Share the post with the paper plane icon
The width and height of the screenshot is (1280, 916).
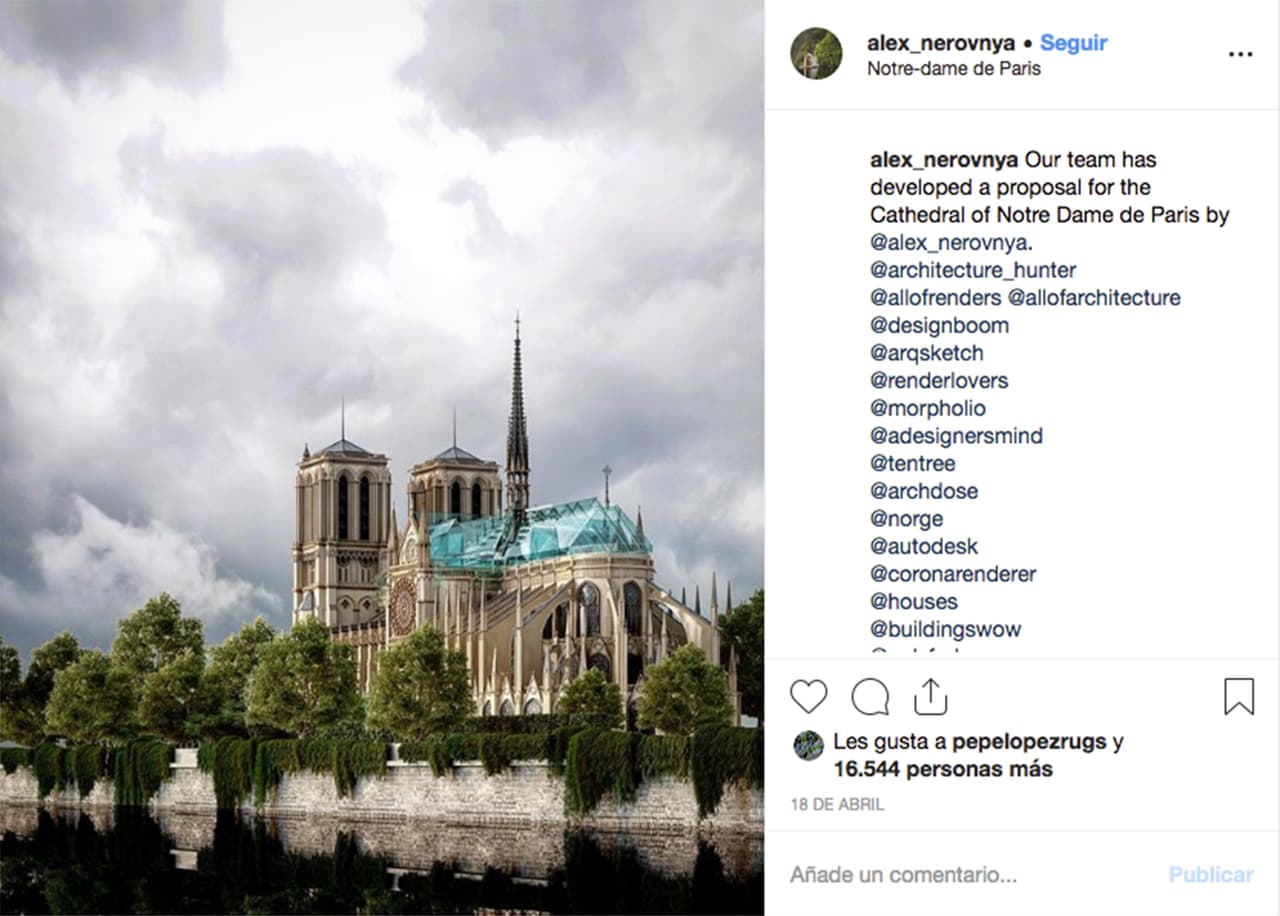[930, 696]
